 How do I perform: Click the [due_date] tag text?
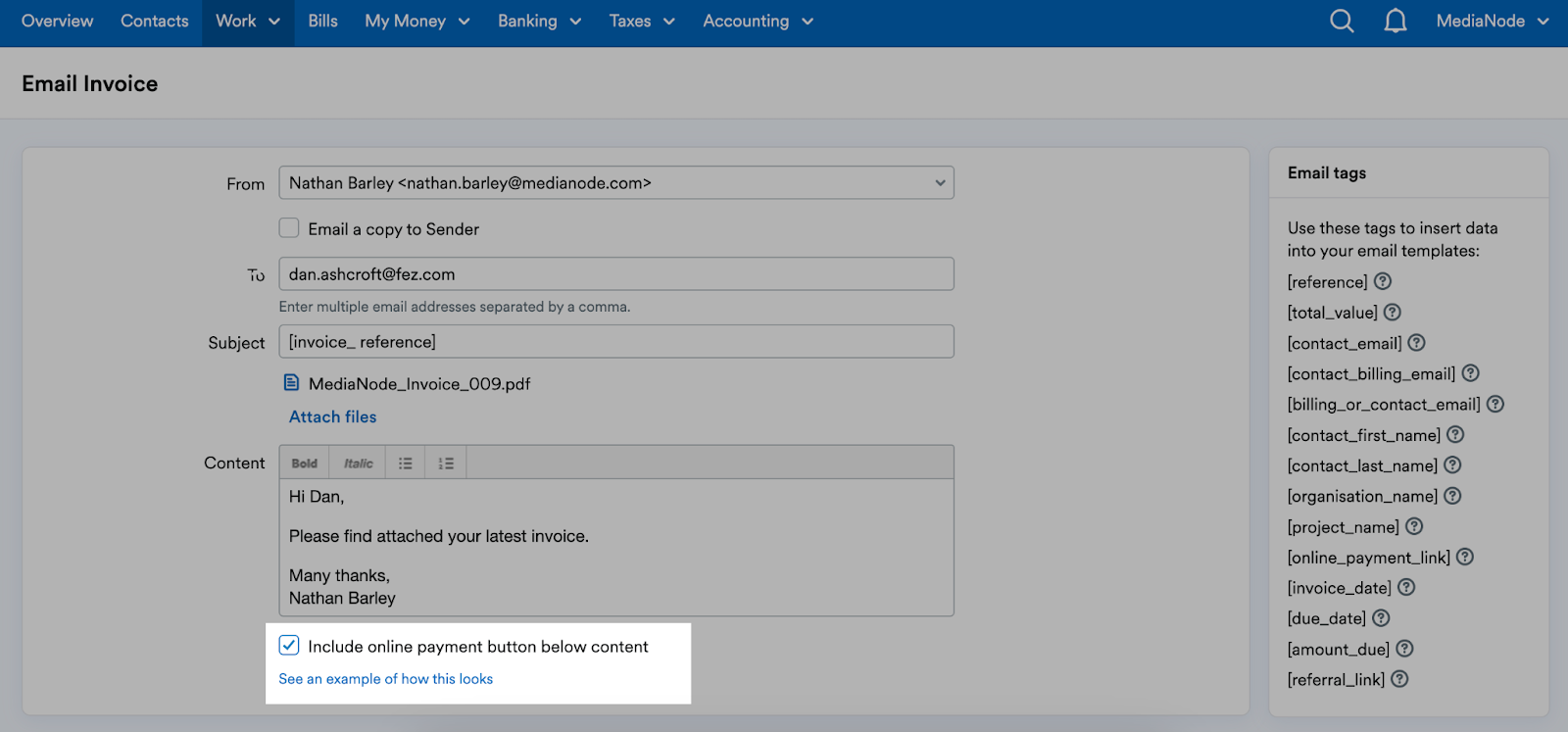click(x=1327, y=618)
